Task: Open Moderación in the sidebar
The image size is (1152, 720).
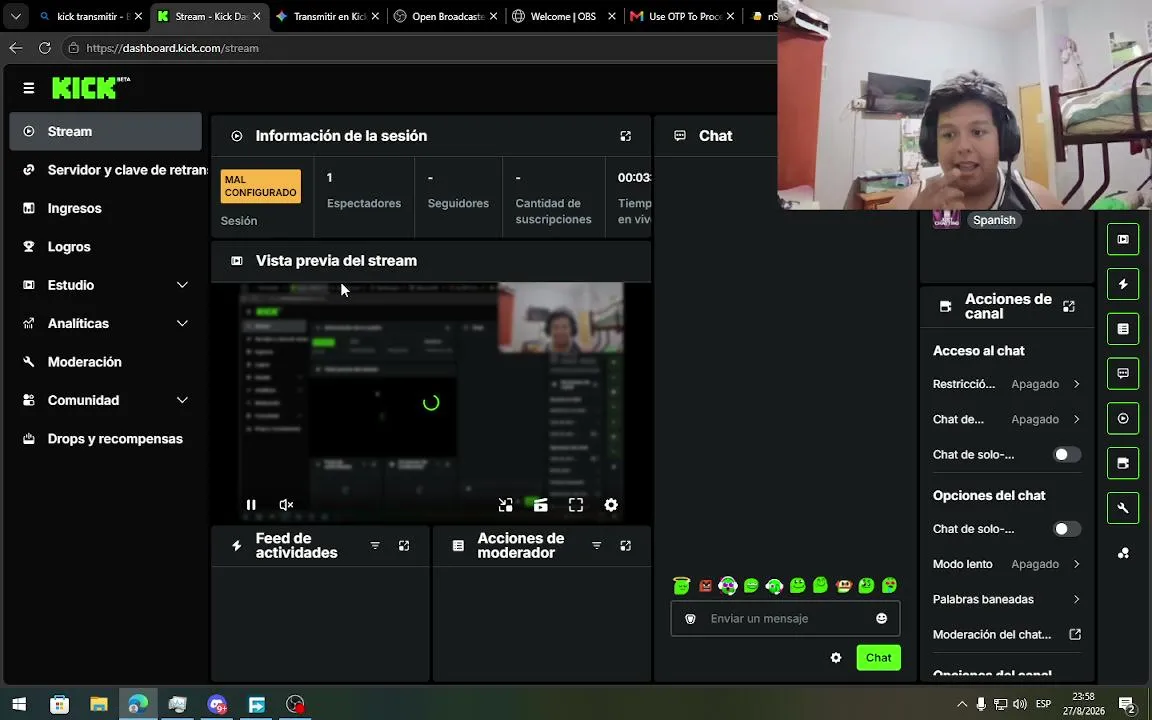Action: click(x=105, y=362)
